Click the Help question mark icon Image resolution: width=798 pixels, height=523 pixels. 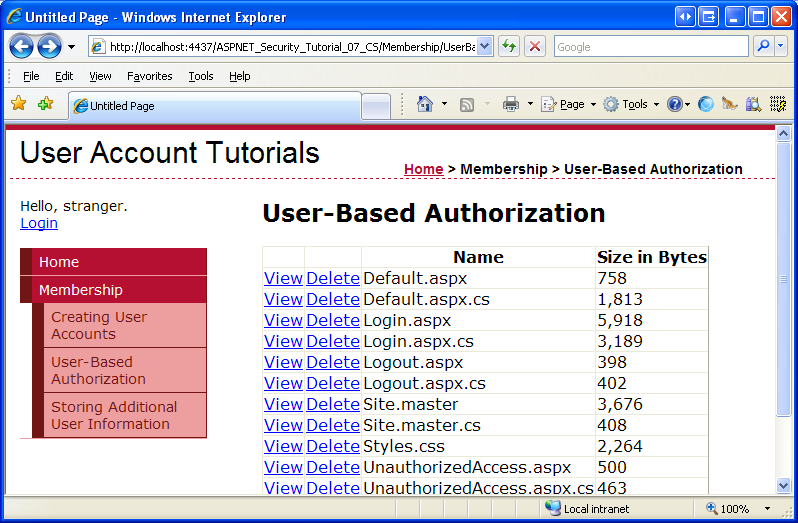pos(674,104)
